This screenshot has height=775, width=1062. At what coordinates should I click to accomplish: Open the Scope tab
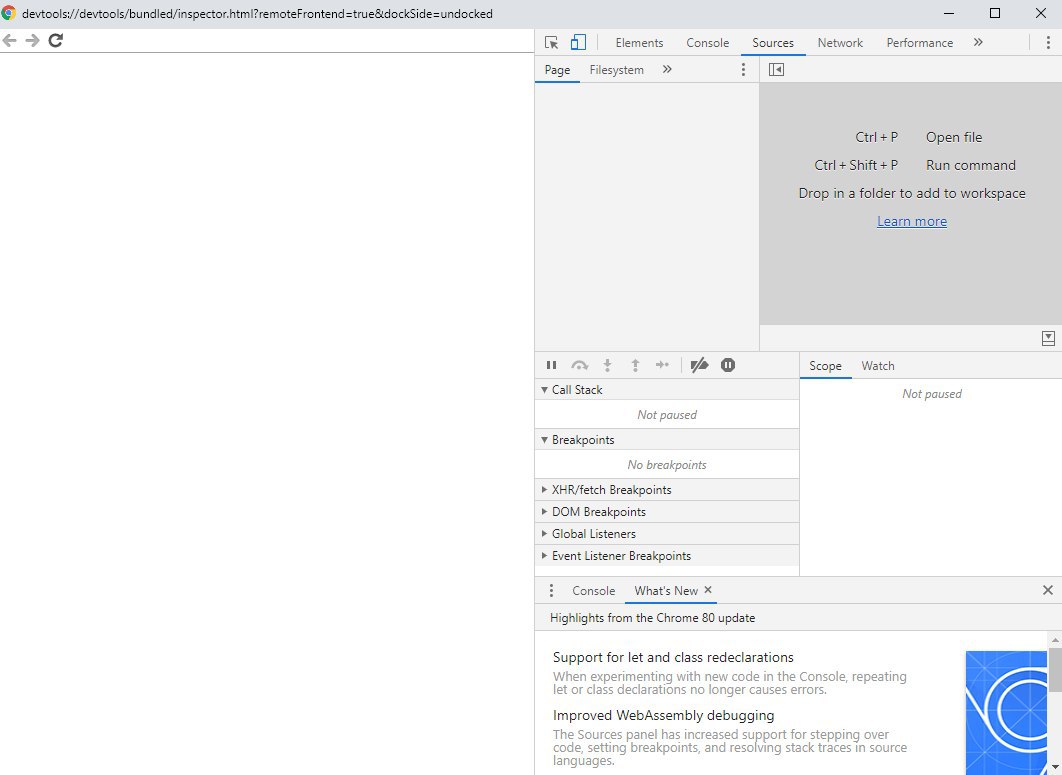click(x=825, y=366)
